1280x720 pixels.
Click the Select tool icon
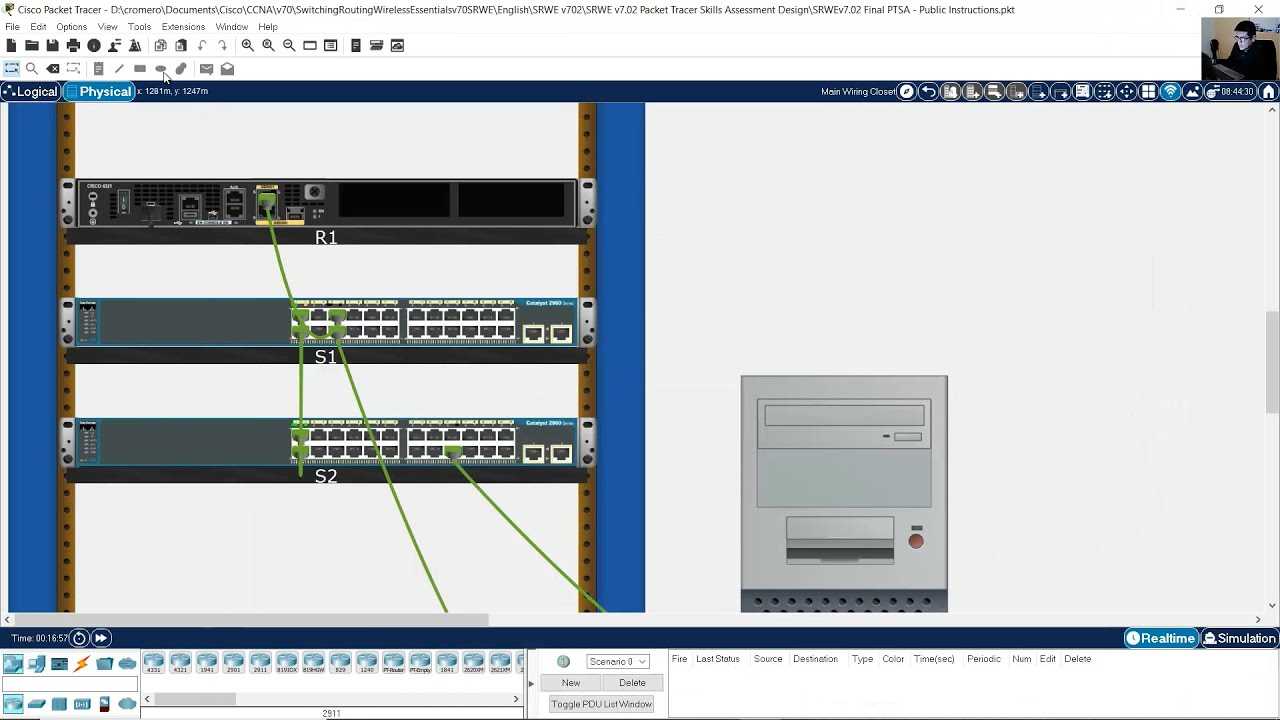click(x=11, y=69)
